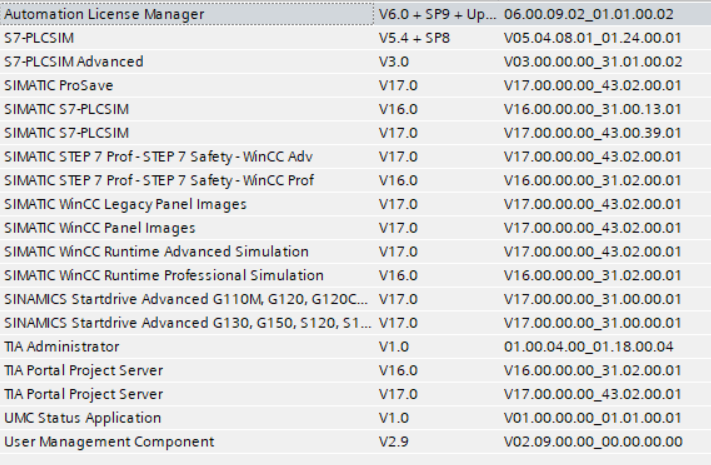This screenshot has height=465, width=711.
Task: Click build number 06.00.09.02_01.01.00.02
Action: click(588, 14)
